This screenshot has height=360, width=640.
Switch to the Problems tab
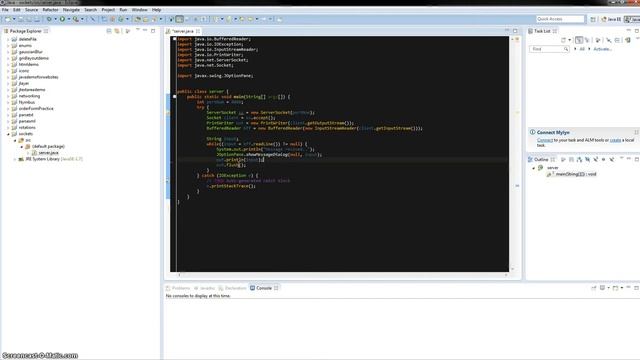[x=178, y=288]
